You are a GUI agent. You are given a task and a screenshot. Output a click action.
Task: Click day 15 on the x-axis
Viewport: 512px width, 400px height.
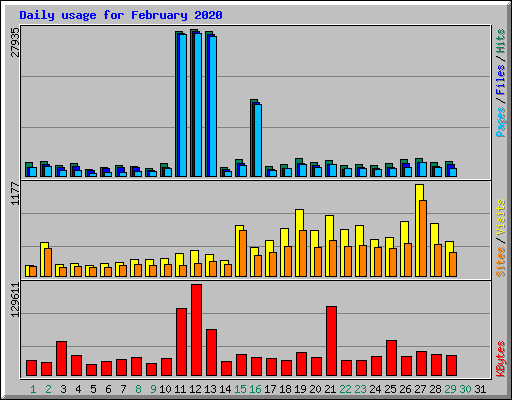click(240, 389)
